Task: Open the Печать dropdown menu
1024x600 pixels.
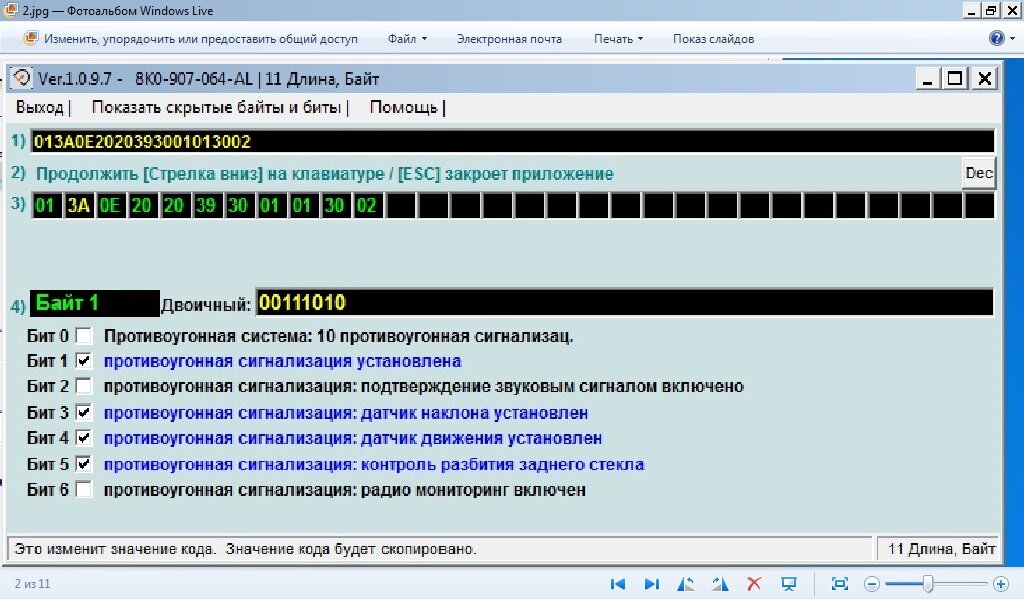Action: pyautogui.click(x=613, y=38)
